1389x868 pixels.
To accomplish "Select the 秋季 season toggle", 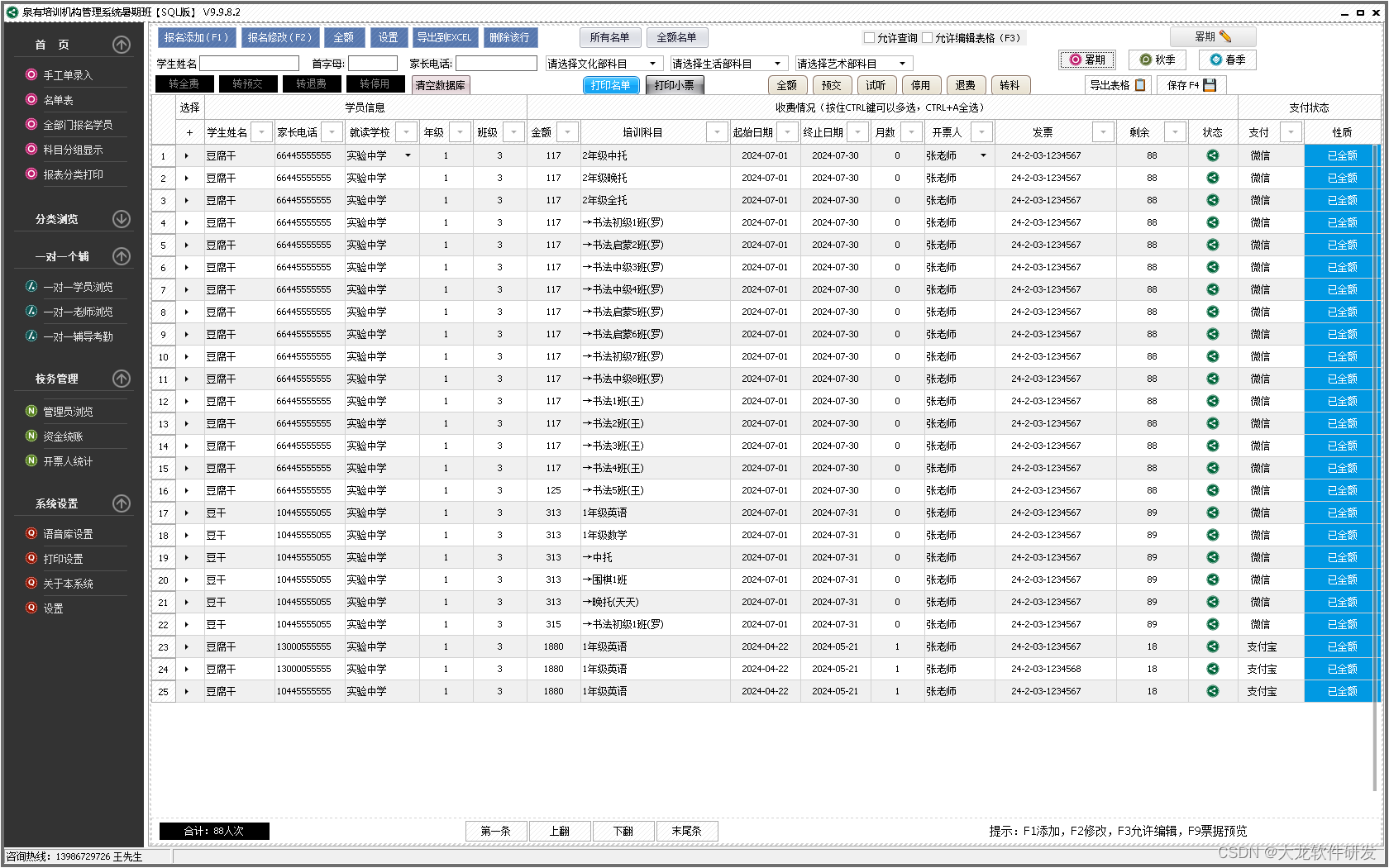I will point(1157,60).
